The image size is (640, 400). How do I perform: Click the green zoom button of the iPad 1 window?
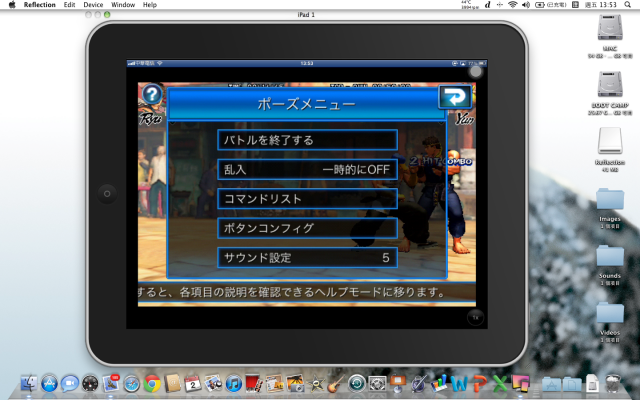pos(107,15)
